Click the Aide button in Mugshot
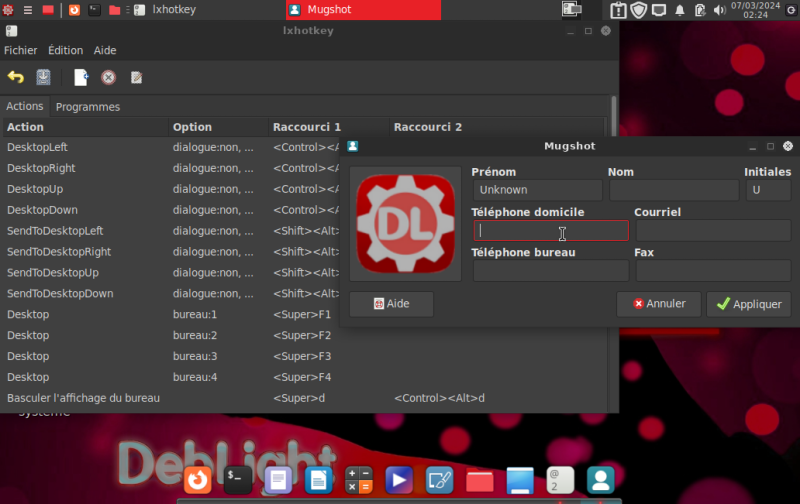Viewport: 800px width, 504px height. 391,304
